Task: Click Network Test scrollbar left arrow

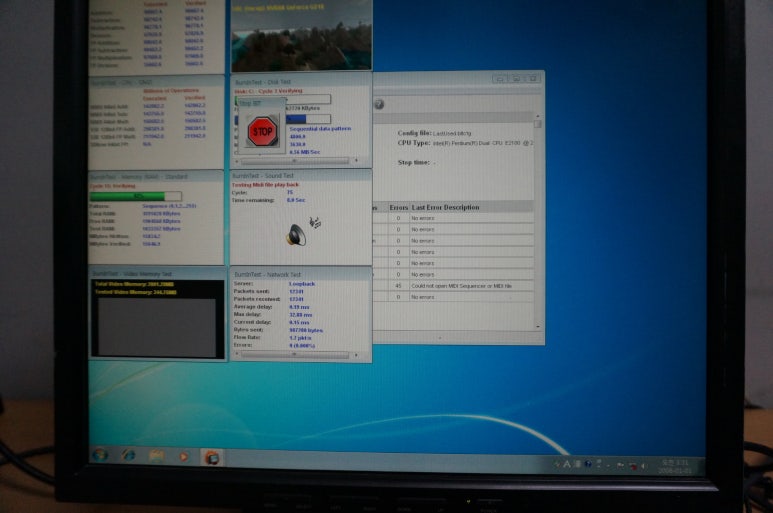Action: pyautogui.click(x=236, y=354)
